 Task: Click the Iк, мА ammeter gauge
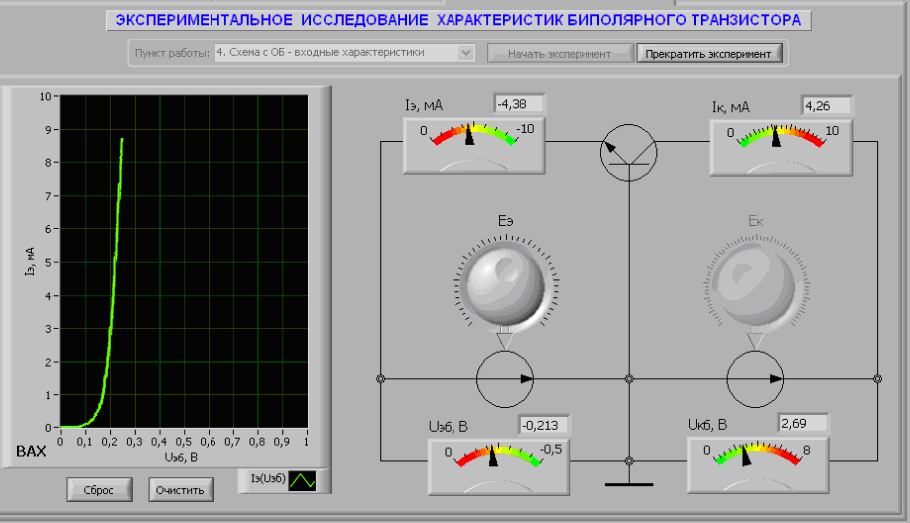(780, 144)
